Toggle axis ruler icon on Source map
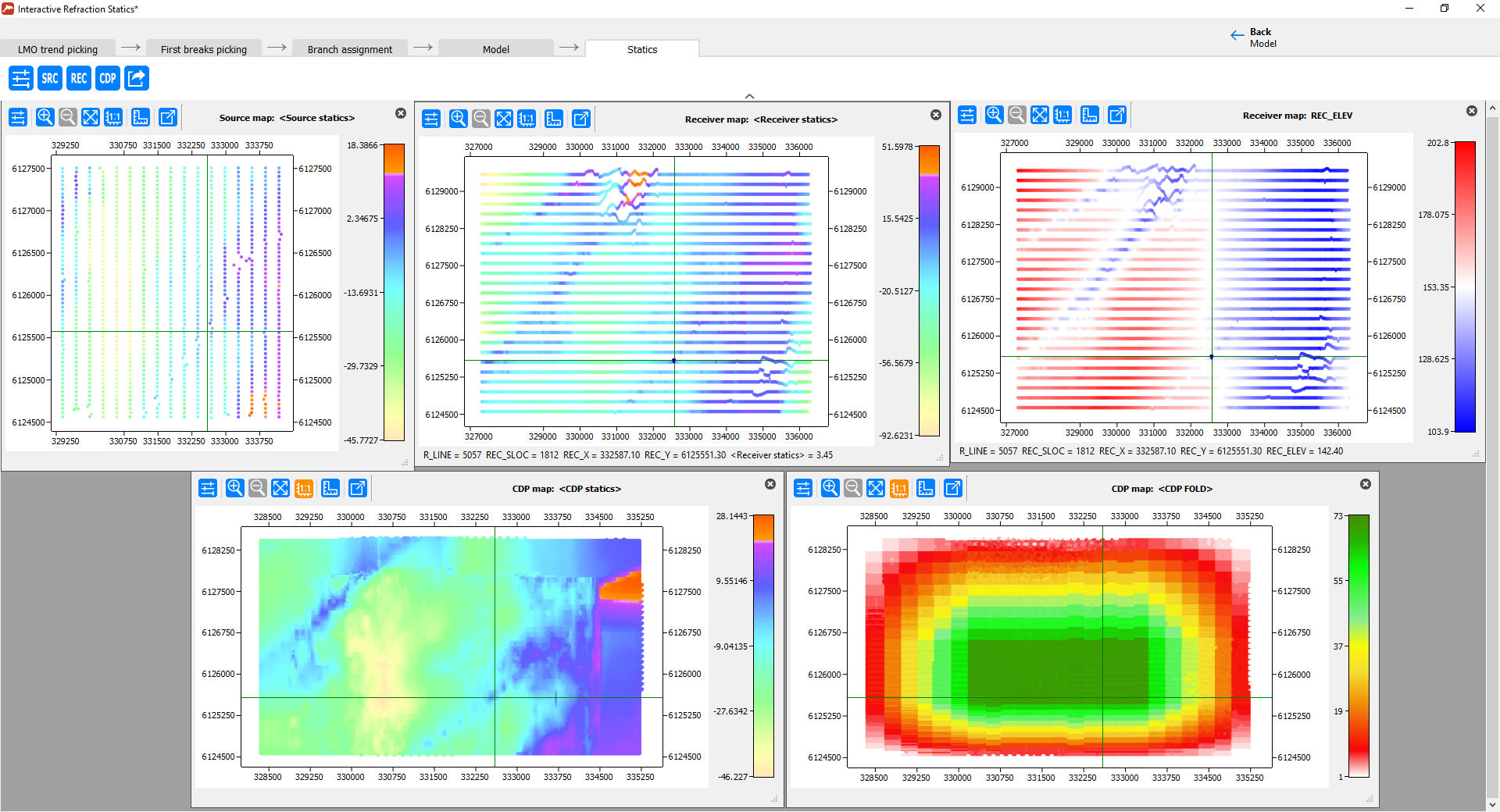The height and width of the screenshot is (812, 1500). [141, 117]
